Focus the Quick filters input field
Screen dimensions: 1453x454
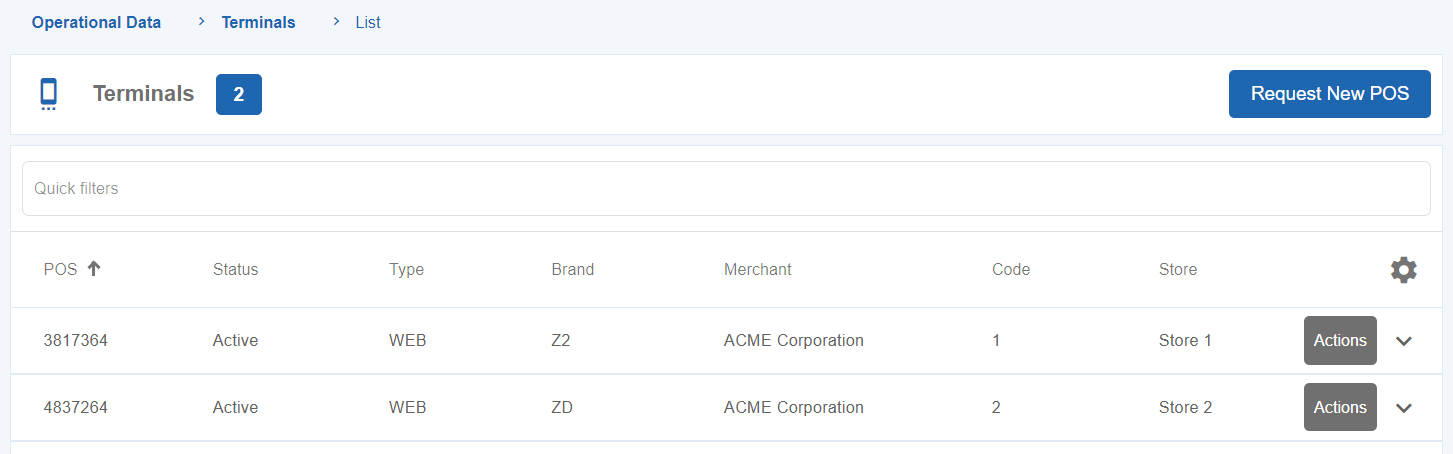(x=726, y=188)
